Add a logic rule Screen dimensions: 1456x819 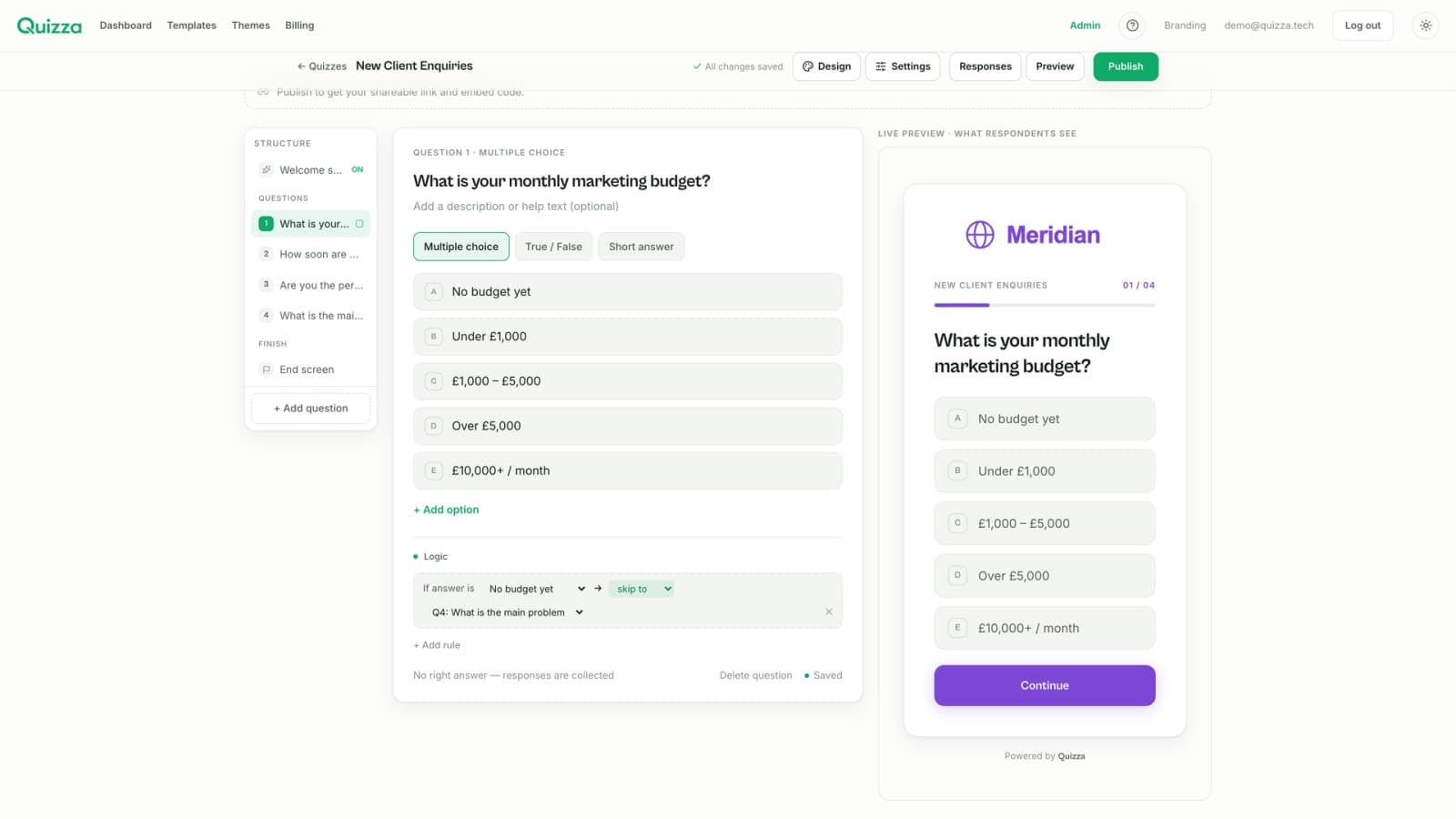(437, 645)
